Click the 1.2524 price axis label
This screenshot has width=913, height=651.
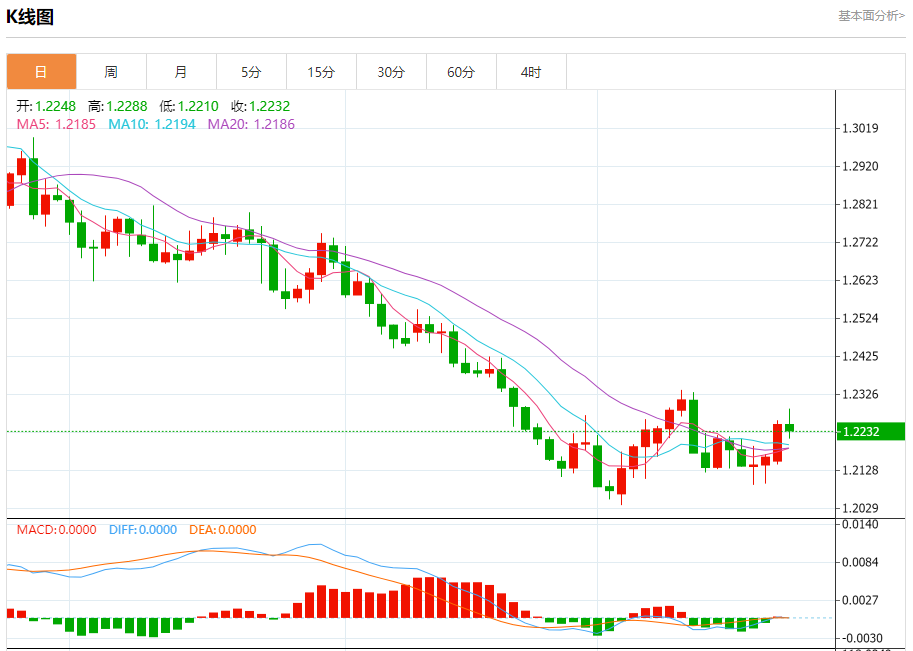point(861,319)
